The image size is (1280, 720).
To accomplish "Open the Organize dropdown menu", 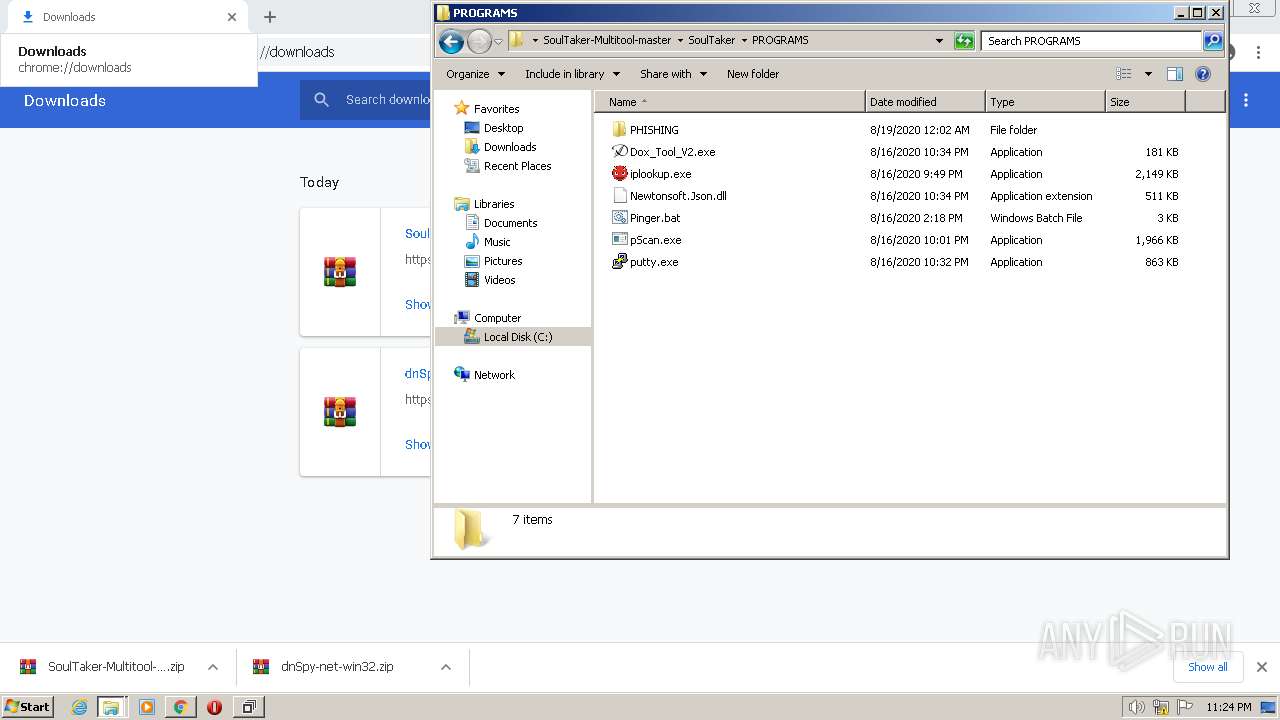I will click(475, 74).
